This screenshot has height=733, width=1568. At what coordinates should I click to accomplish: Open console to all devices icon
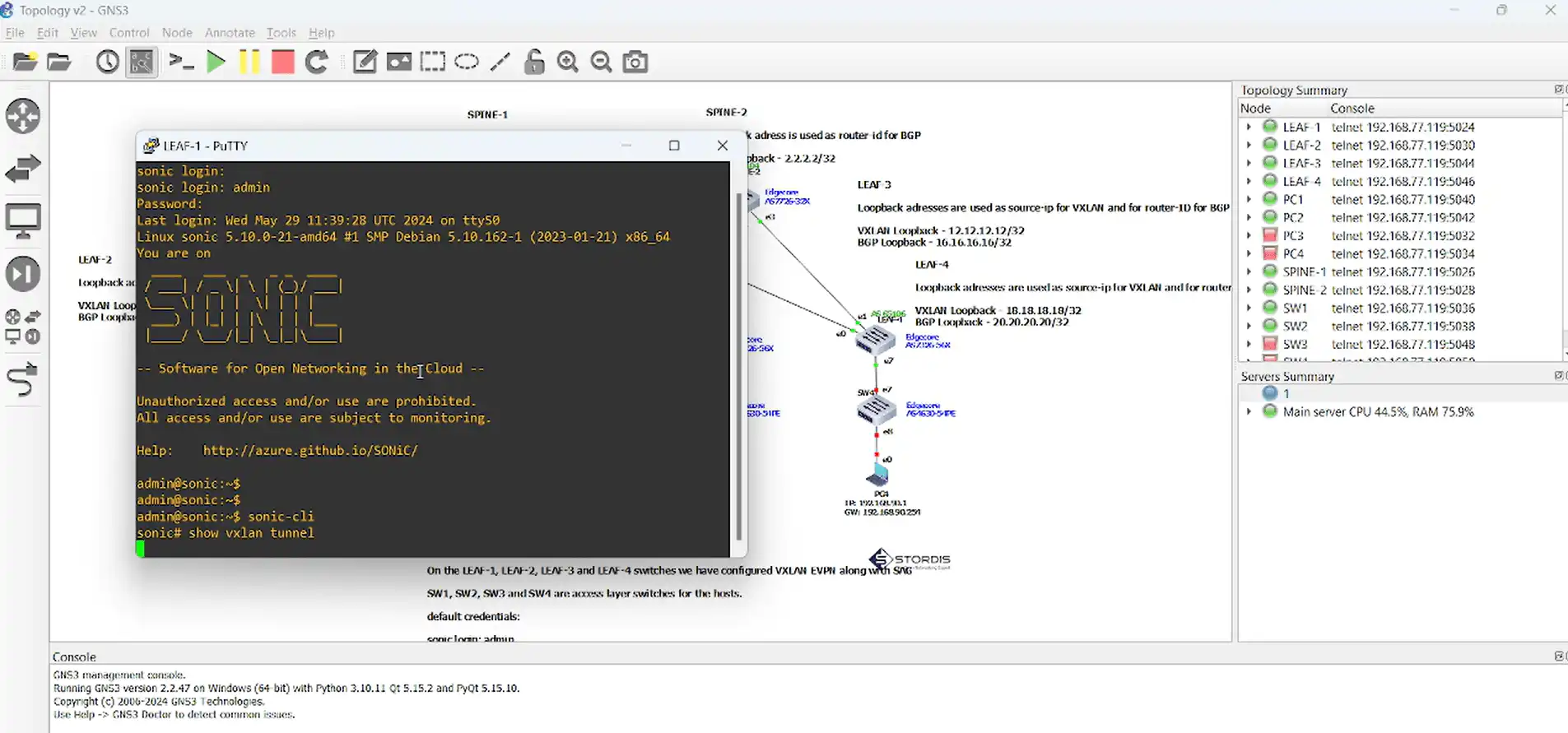point(181,62)
